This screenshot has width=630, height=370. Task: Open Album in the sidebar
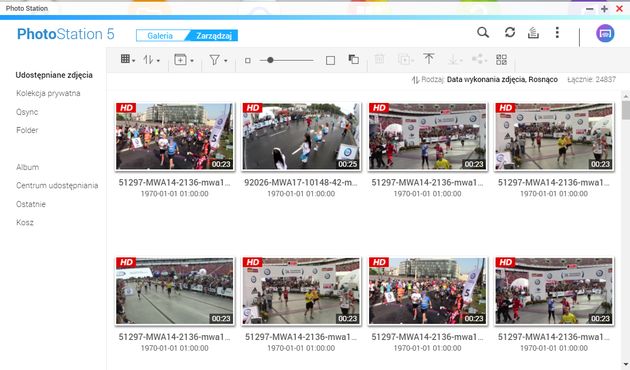click(27, 167)
